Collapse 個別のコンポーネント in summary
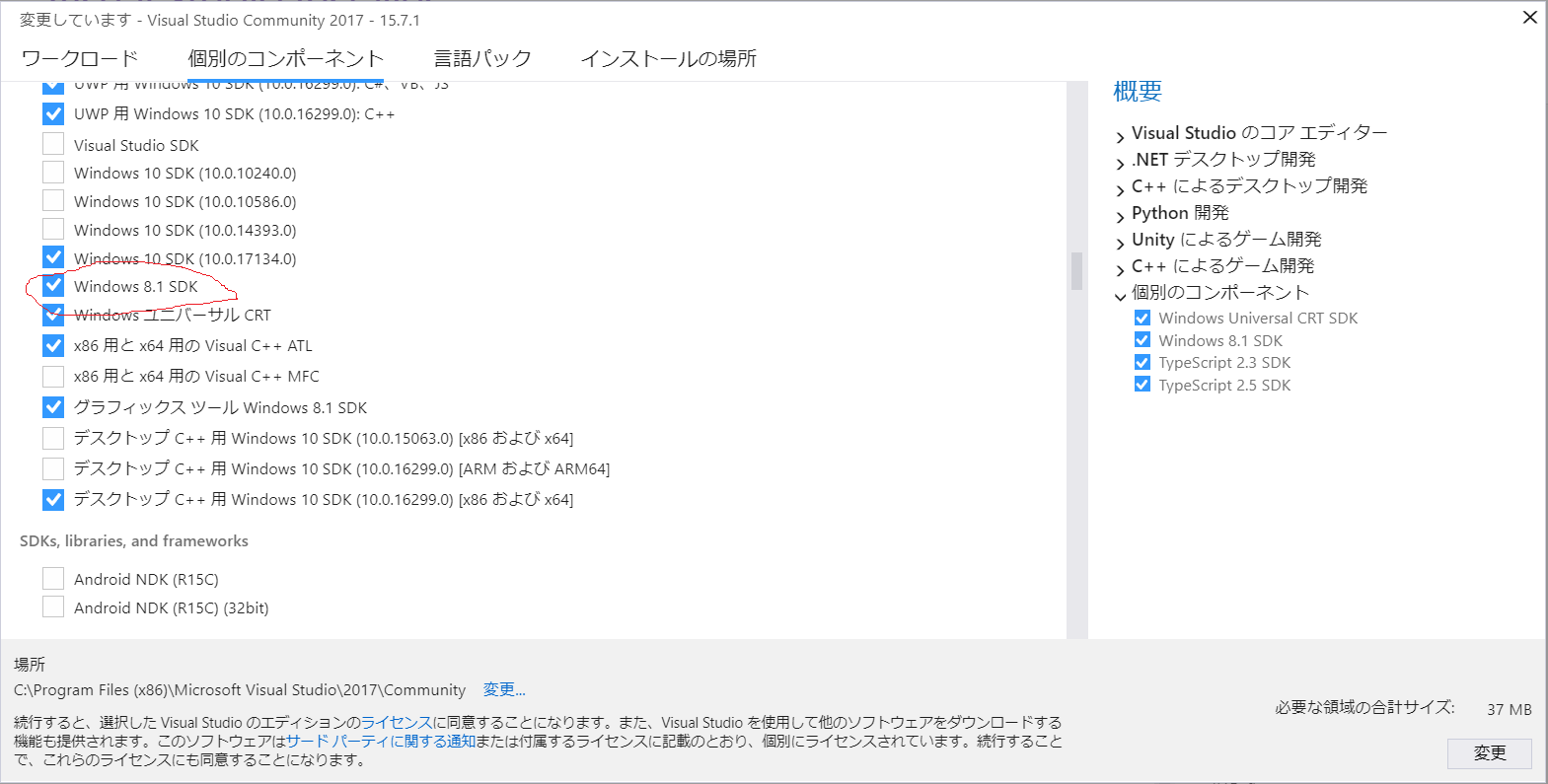The image size is (1548, 784). click(1120, 296)
